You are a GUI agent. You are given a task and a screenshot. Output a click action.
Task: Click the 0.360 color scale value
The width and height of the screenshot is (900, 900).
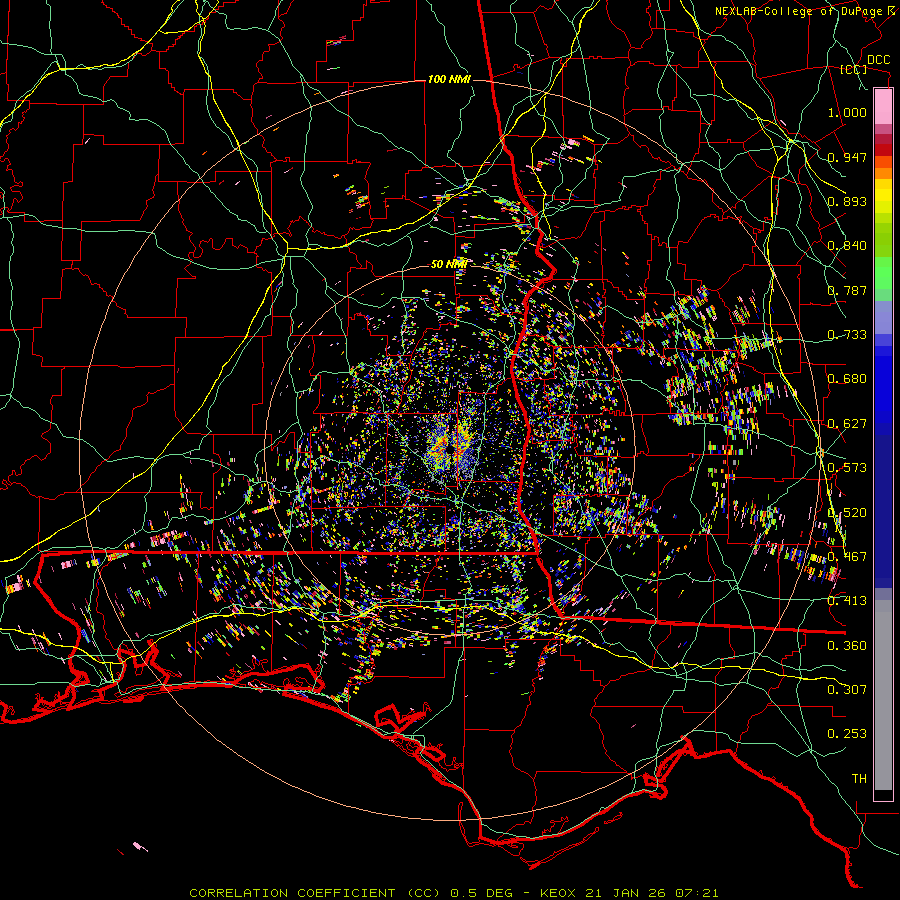tap(847, 646)
